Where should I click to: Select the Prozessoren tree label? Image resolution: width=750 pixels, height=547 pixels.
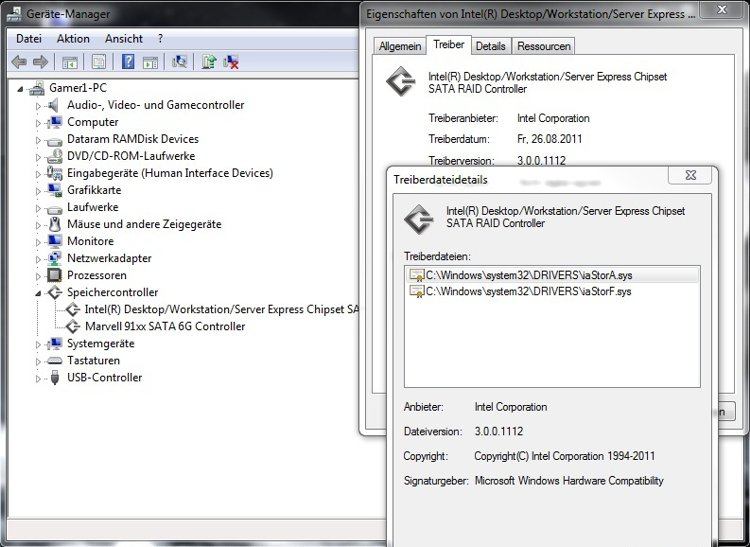click(97, 275)
